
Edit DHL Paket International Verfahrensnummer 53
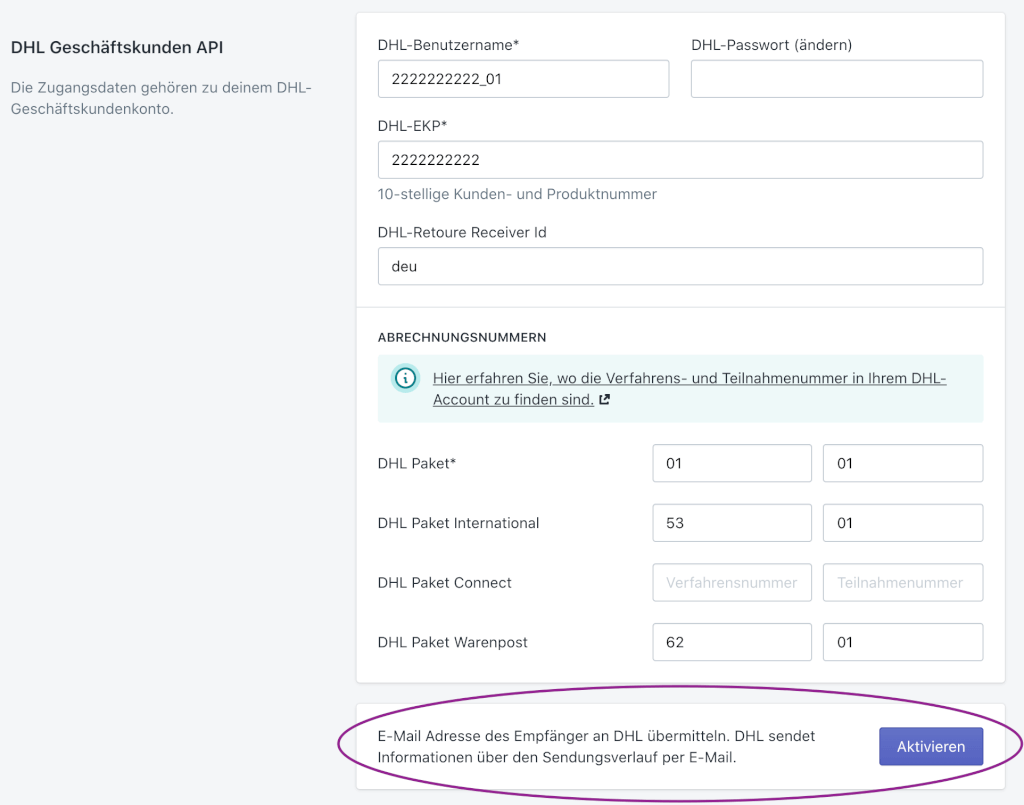point(731,523)
